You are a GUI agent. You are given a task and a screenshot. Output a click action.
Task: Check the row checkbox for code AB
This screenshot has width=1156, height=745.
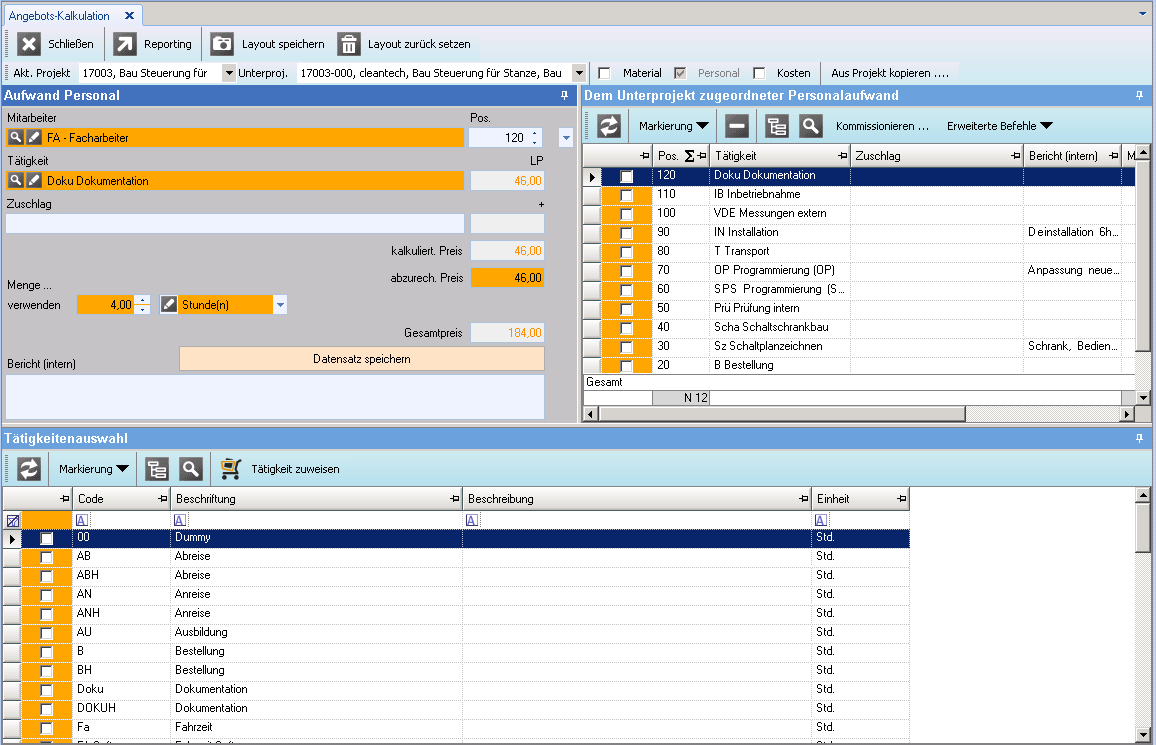pos(47,557)
